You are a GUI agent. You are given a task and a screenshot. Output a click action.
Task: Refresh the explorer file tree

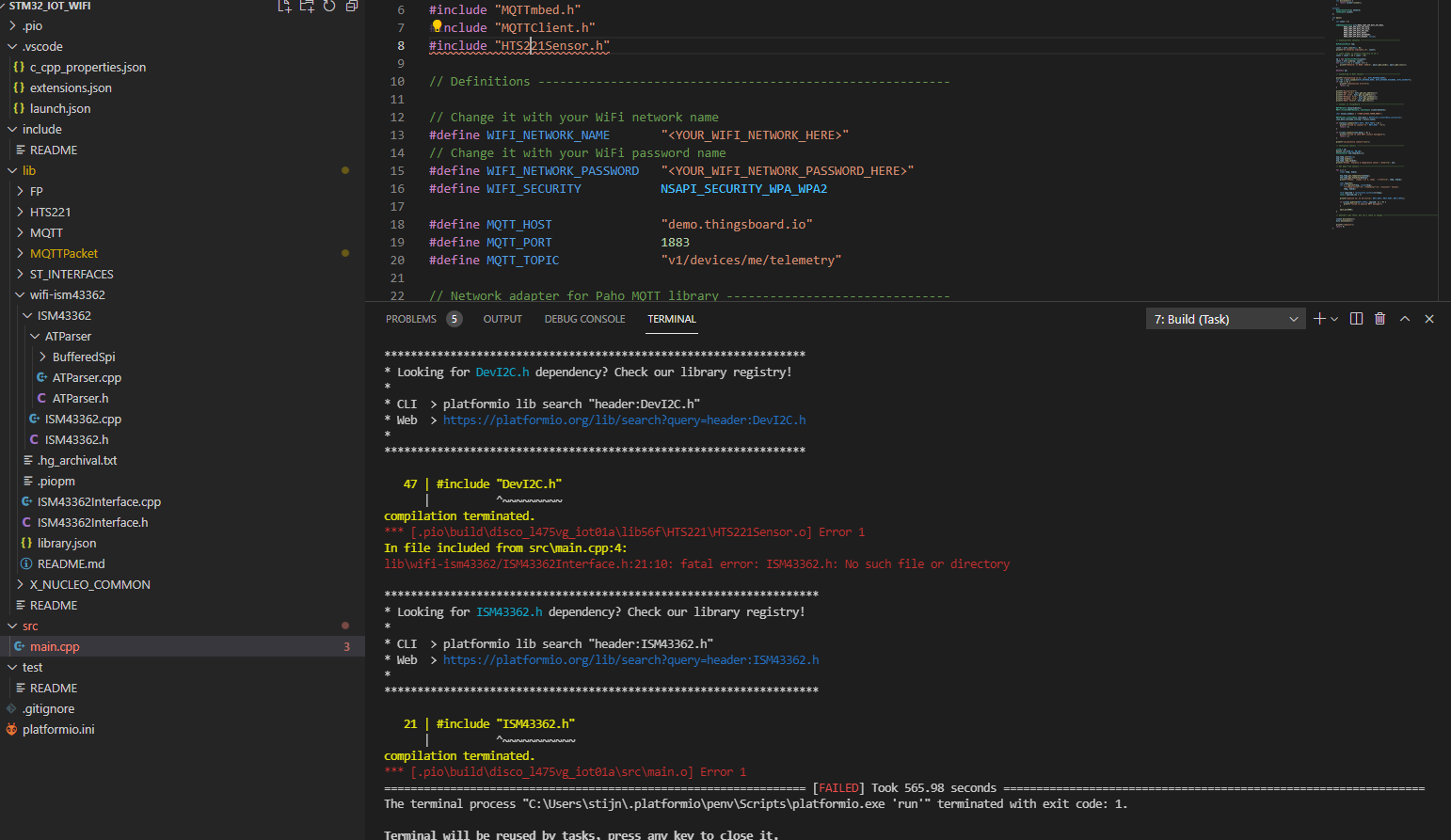click(329, 6)
